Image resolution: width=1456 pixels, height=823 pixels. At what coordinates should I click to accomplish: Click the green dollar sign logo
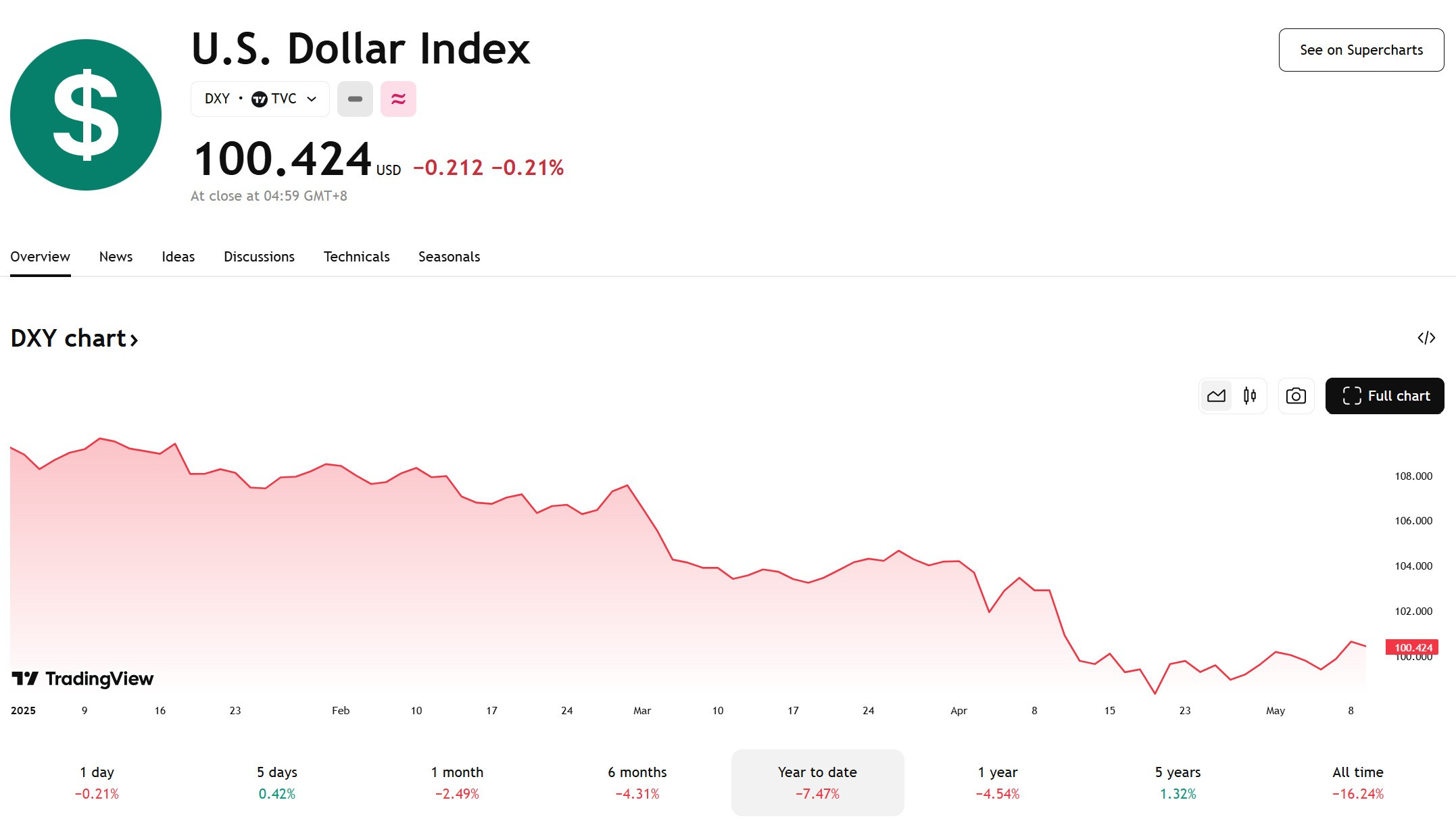86,115
